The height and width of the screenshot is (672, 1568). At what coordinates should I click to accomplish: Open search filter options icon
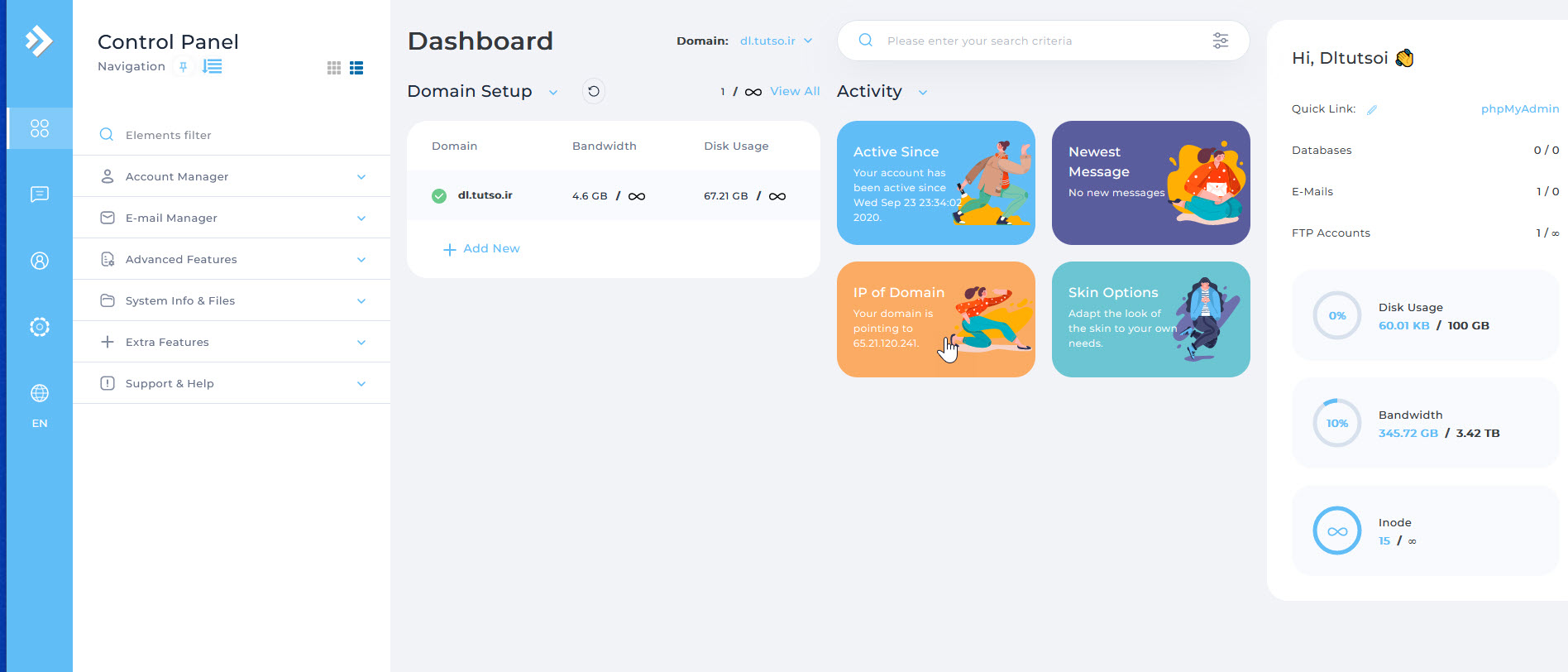[1220, 41]
